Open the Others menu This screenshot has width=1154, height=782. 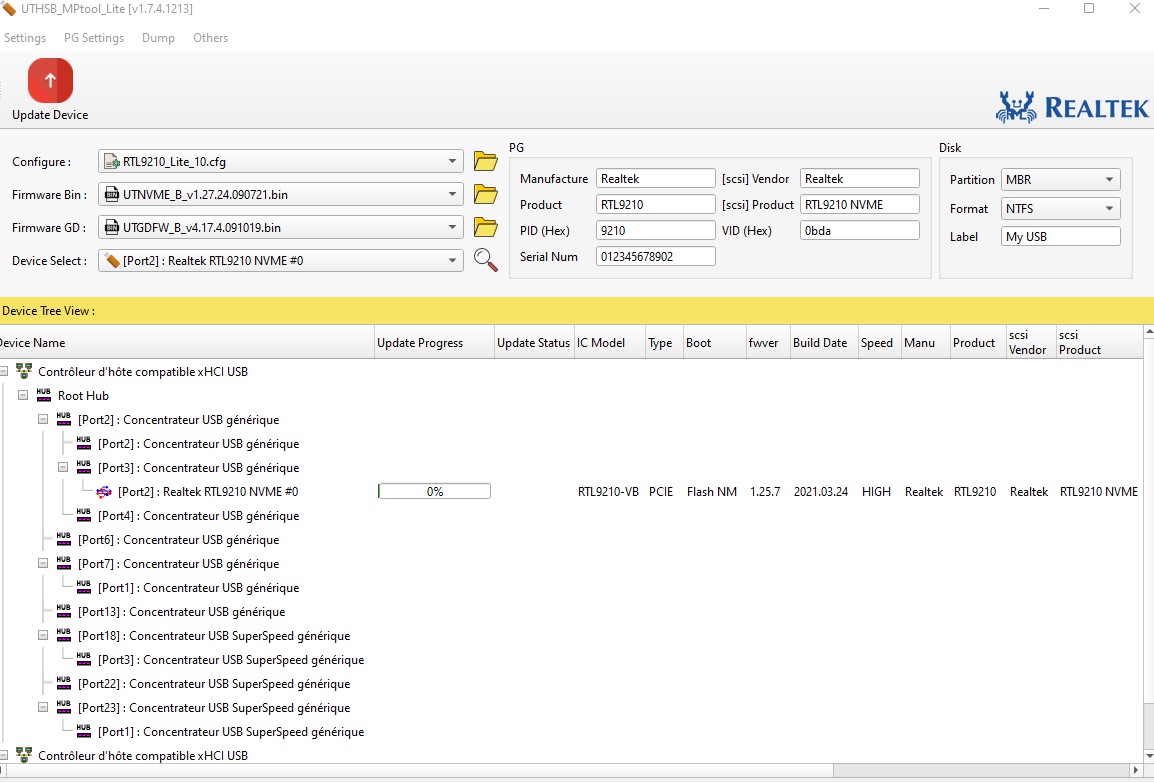[210, 38]
